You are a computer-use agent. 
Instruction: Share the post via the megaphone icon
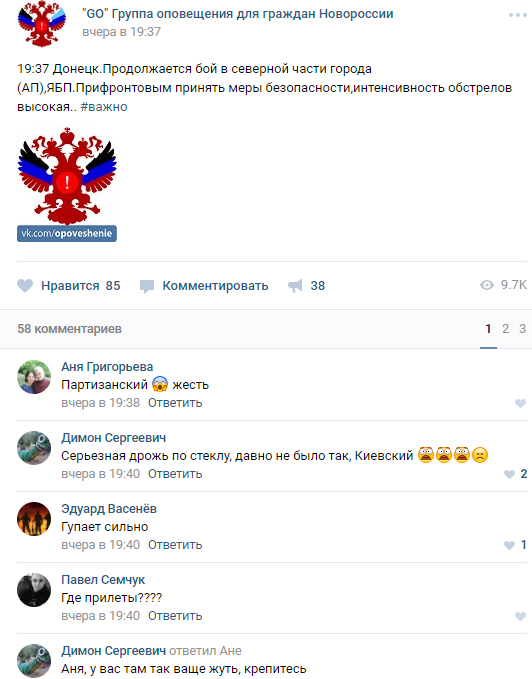[295, 286]
